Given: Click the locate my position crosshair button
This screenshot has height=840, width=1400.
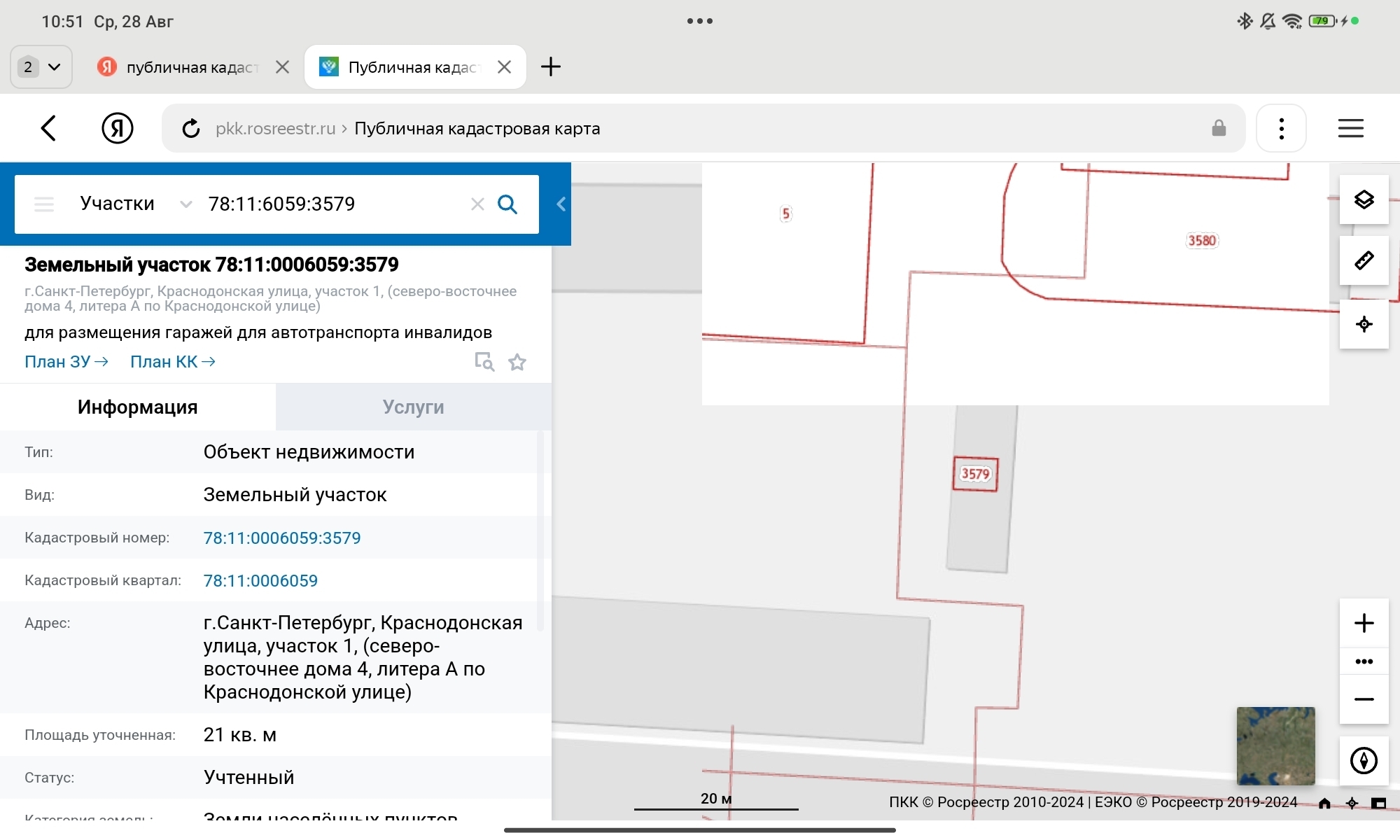Looking at the screenshot, I should click(x=1364, y=324).
